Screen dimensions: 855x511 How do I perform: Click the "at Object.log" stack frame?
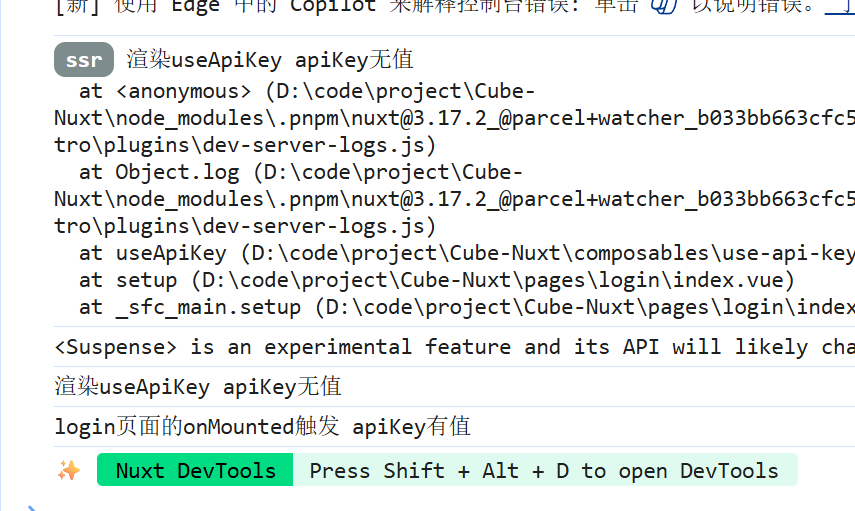(x=155, y=172)
